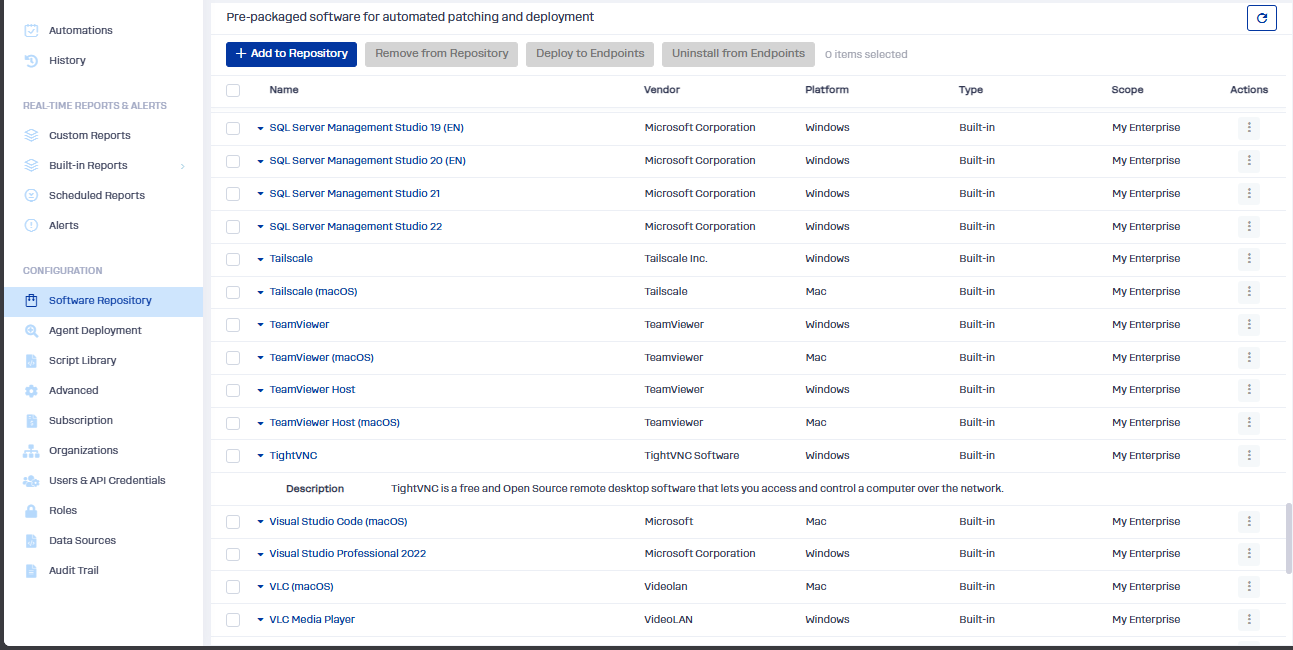Check the TeamViewer Host (macOS) row
This screenshot has width=1293, height=650.
pyautogui.click(x=233, y=423)
